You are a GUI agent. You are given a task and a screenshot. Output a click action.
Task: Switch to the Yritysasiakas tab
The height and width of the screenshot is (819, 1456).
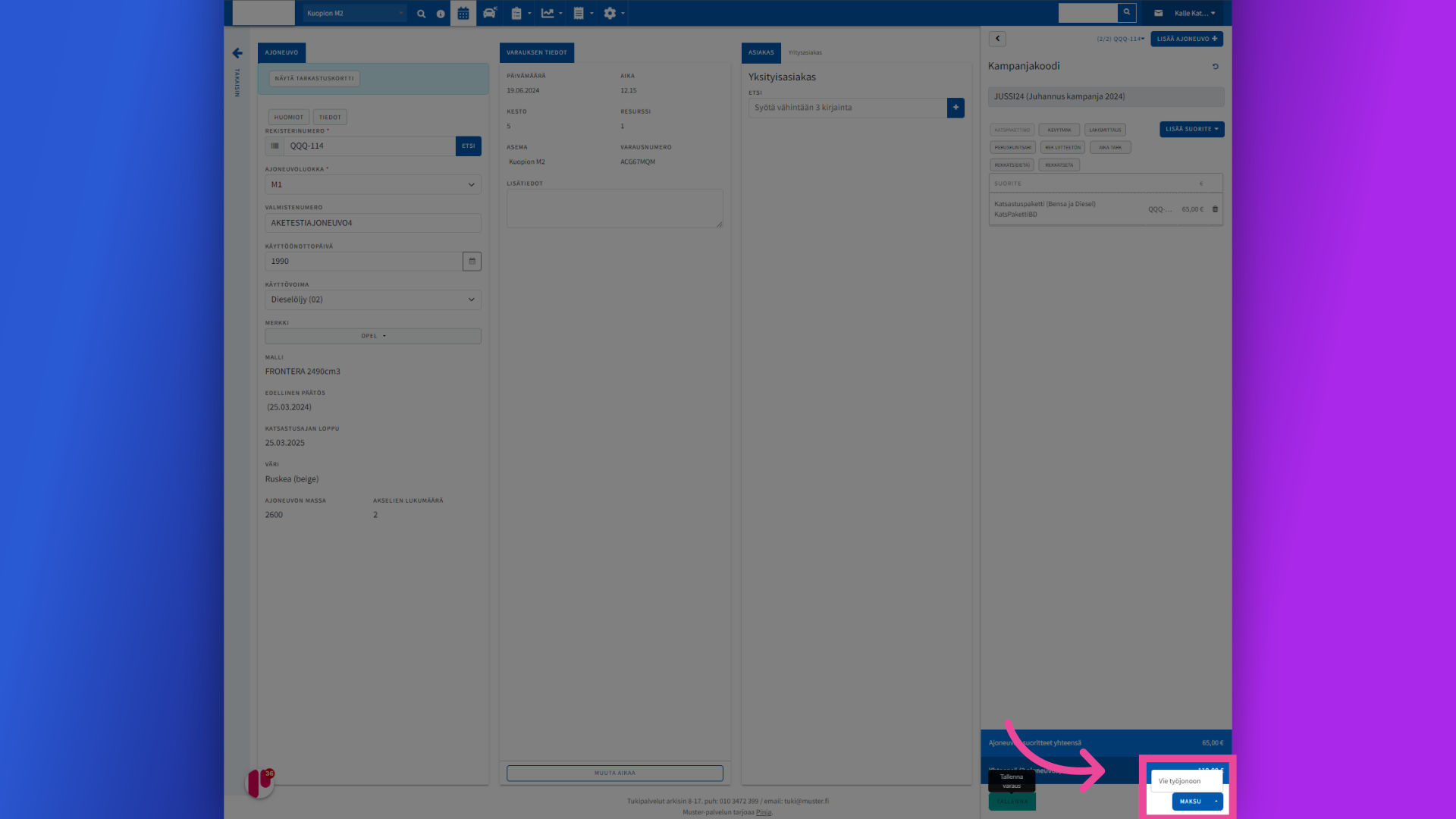point(805,52)
